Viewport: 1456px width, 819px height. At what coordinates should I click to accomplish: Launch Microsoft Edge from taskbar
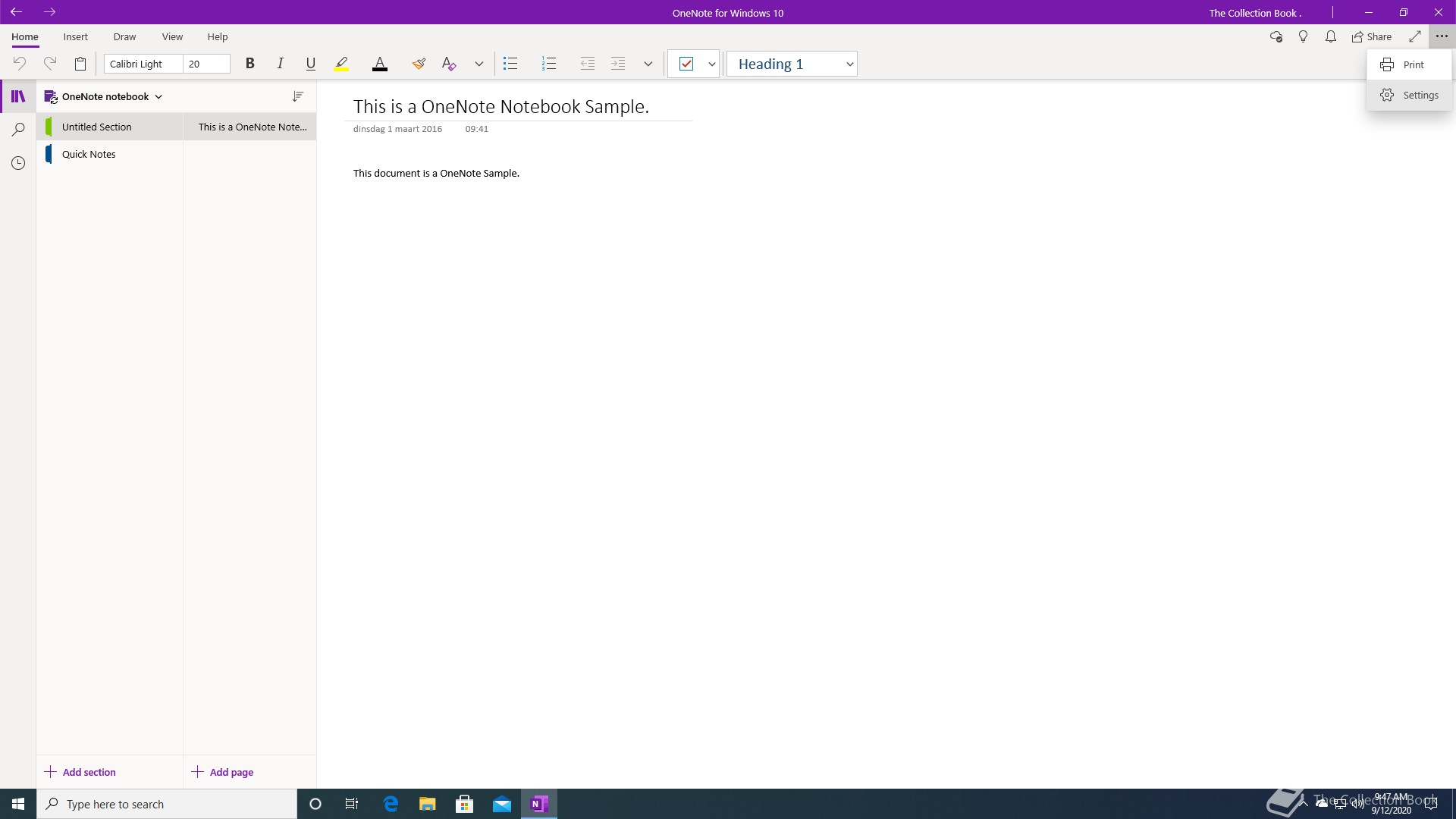pos(391,804)
